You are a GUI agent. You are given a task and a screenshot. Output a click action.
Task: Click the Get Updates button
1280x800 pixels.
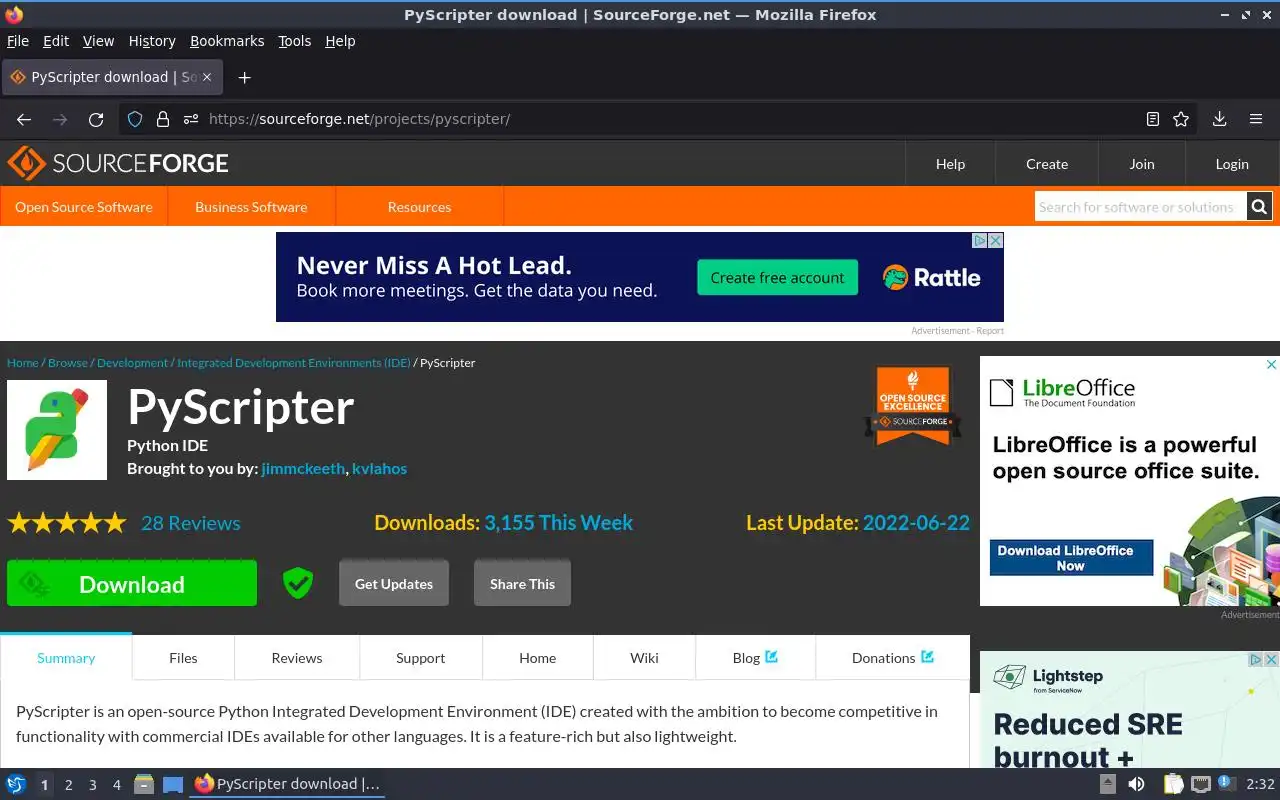394,584
